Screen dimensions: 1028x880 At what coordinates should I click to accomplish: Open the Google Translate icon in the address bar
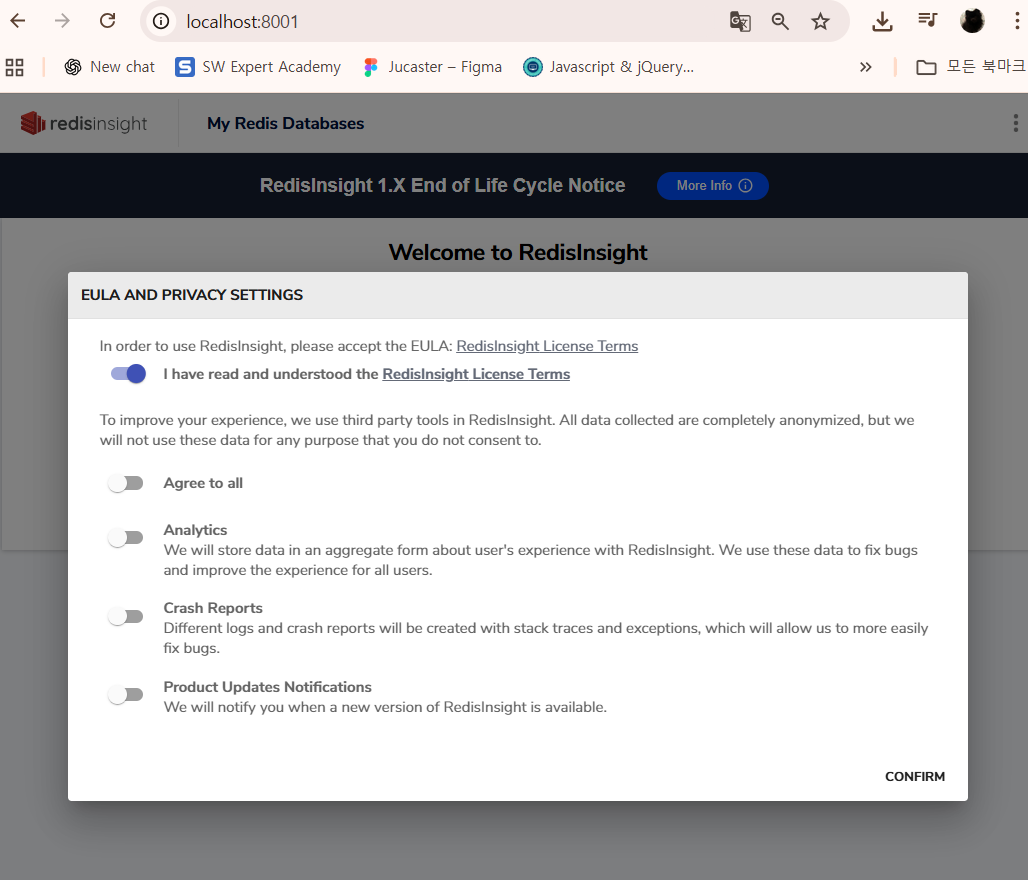(x=740, y=22)
